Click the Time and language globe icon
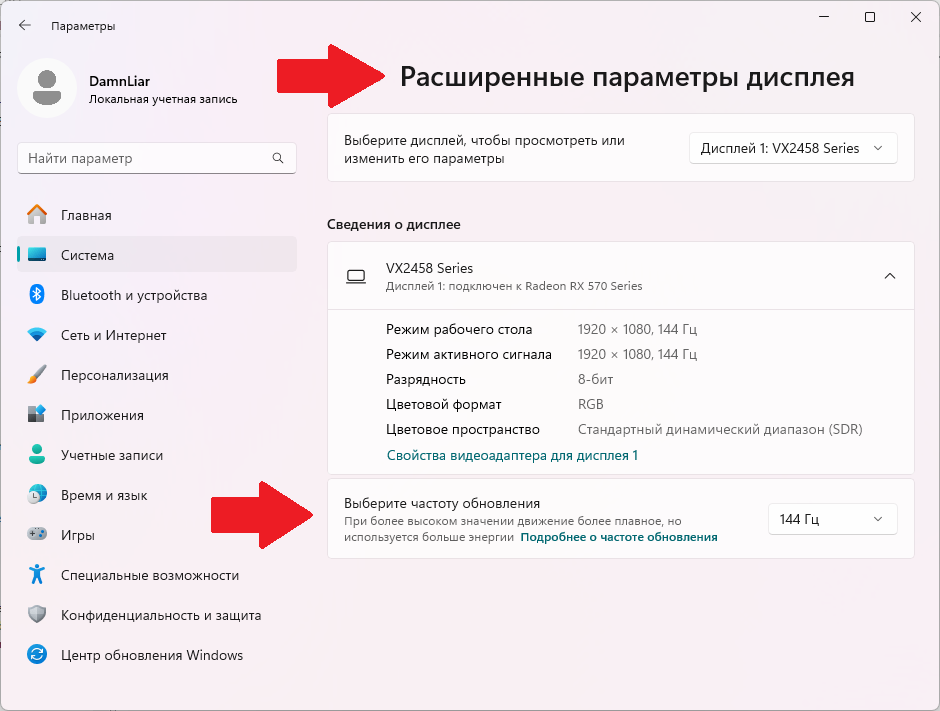Screen dimensions: 940x711 click(x=37, y=495)
